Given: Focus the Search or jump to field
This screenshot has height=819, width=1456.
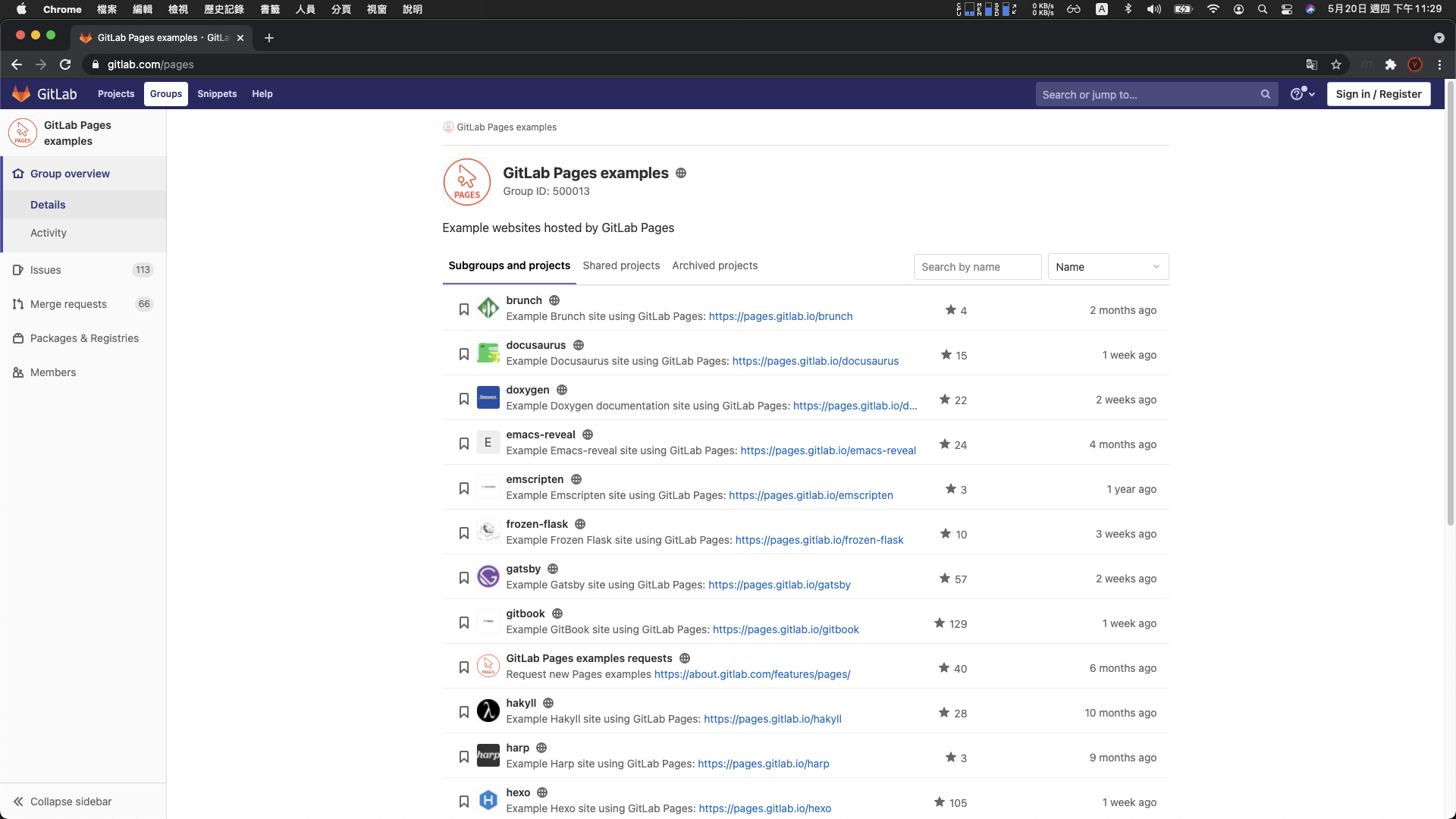Looking at the screenshot, I should [1149, 95].
